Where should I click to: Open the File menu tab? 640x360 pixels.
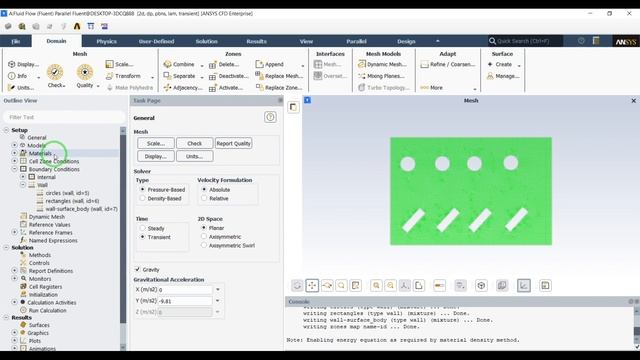pyautogui.click(x=16, y=41)
